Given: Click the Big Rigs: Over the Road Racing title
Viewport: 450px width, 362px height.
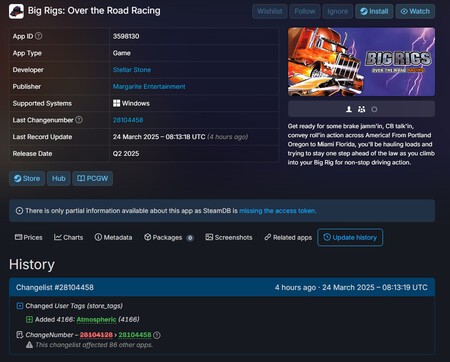Looking at the screenshot, I should coord(94,11).
